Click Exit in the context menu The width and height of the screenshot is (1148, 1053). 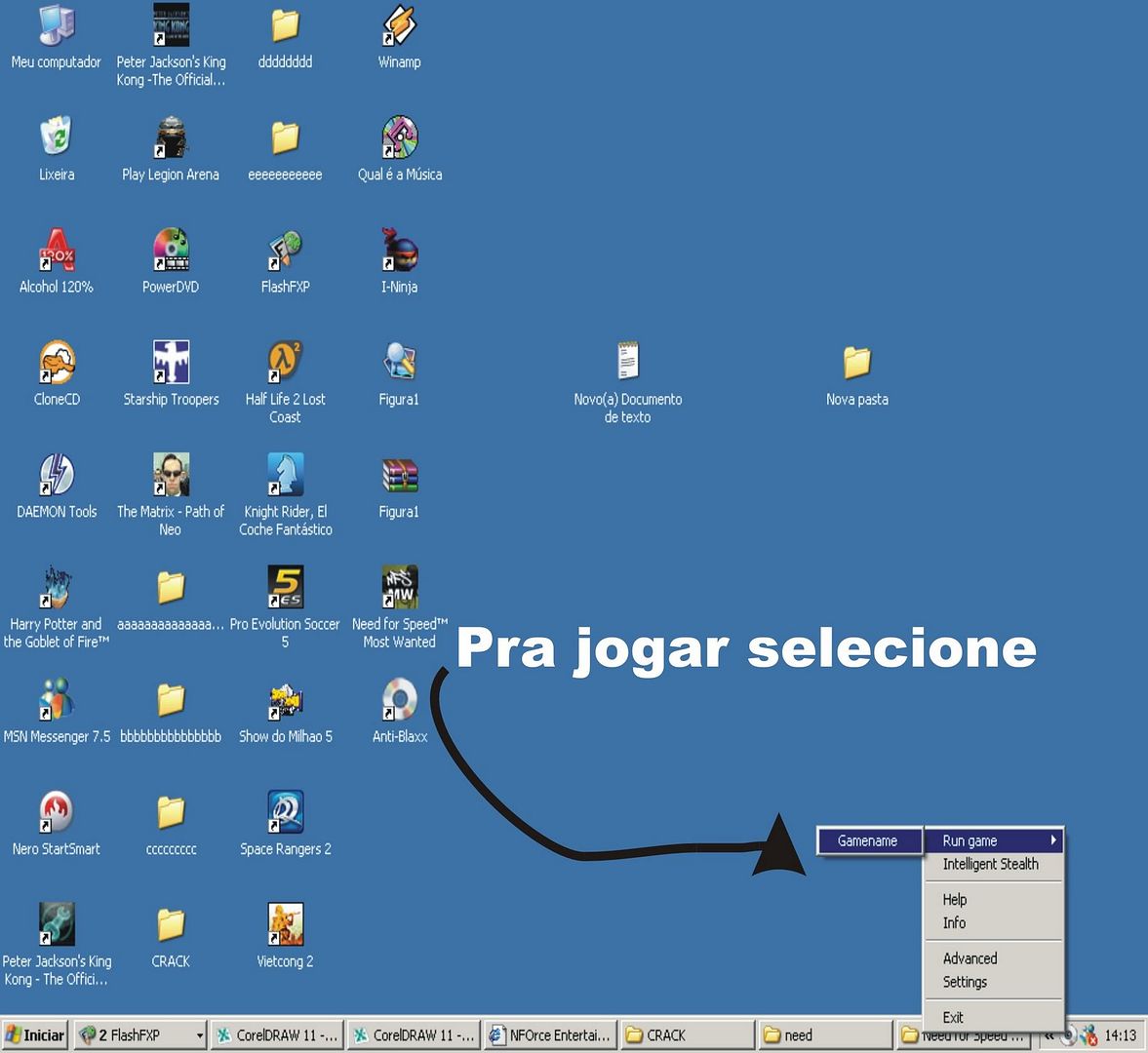pos(953,1017)
